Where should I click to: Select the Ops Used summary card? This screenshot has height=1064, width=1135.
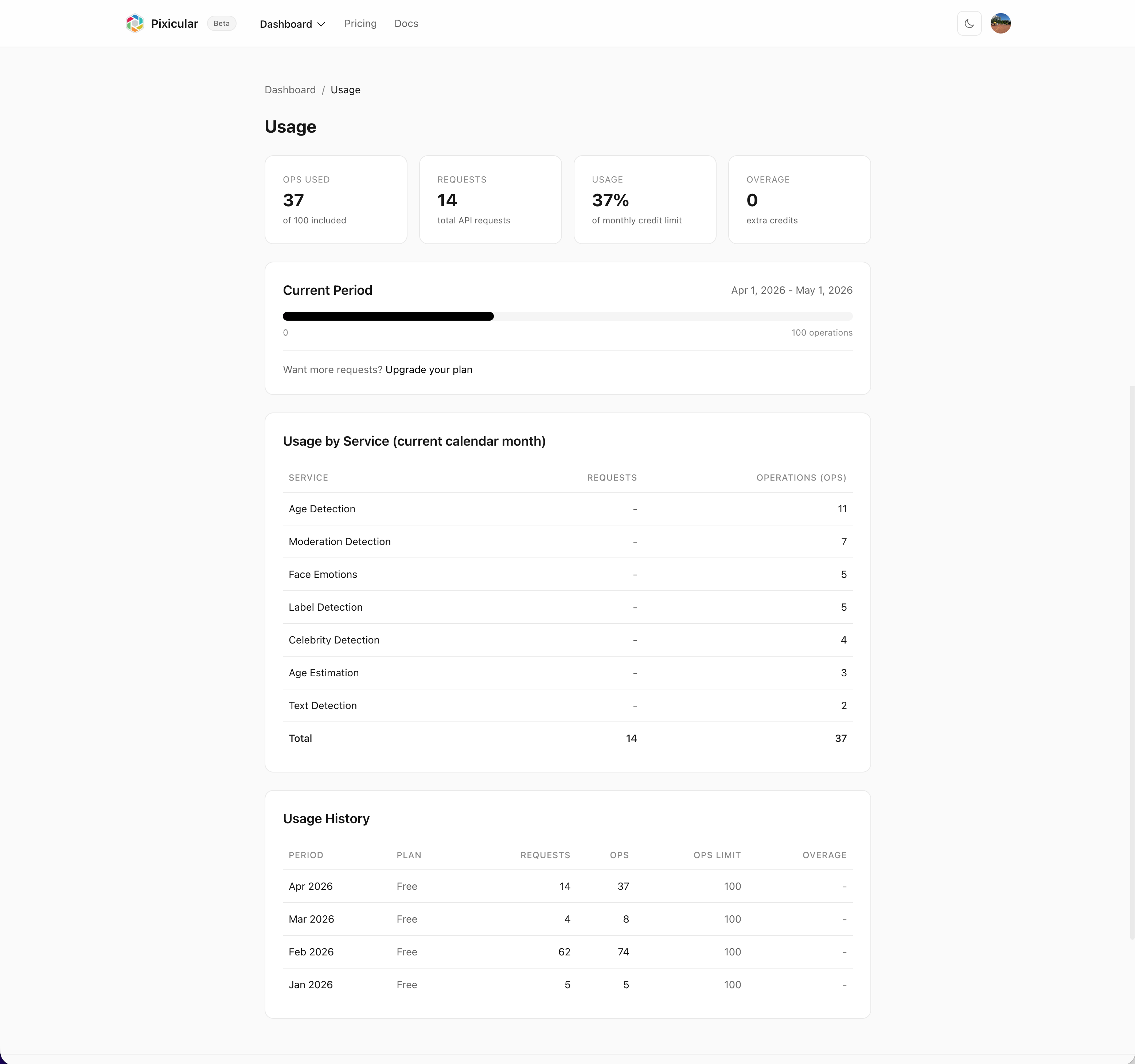tap(336, 200)
